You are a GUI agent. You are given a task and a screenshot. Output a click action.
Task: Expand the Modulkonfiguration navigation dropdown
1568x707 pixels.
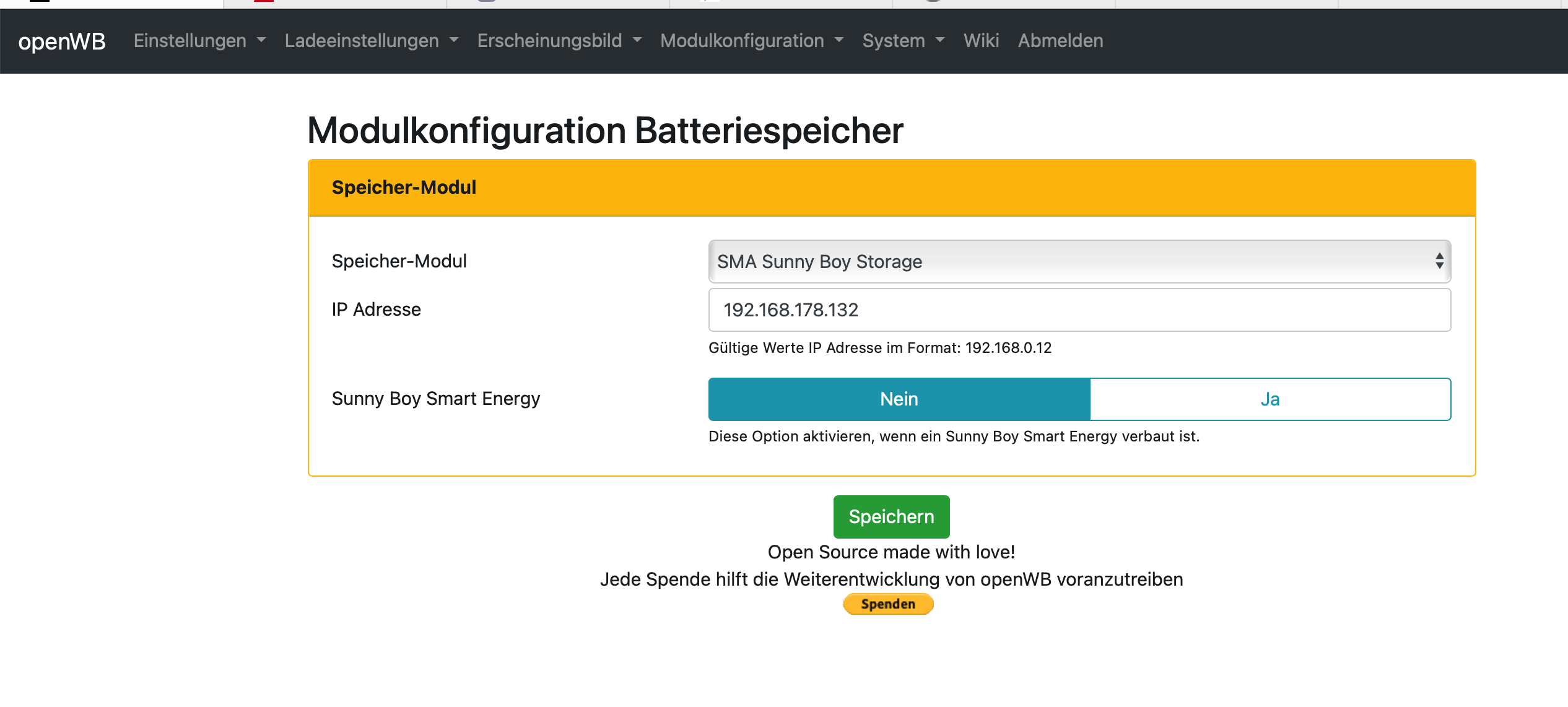(x=751, y=41)
